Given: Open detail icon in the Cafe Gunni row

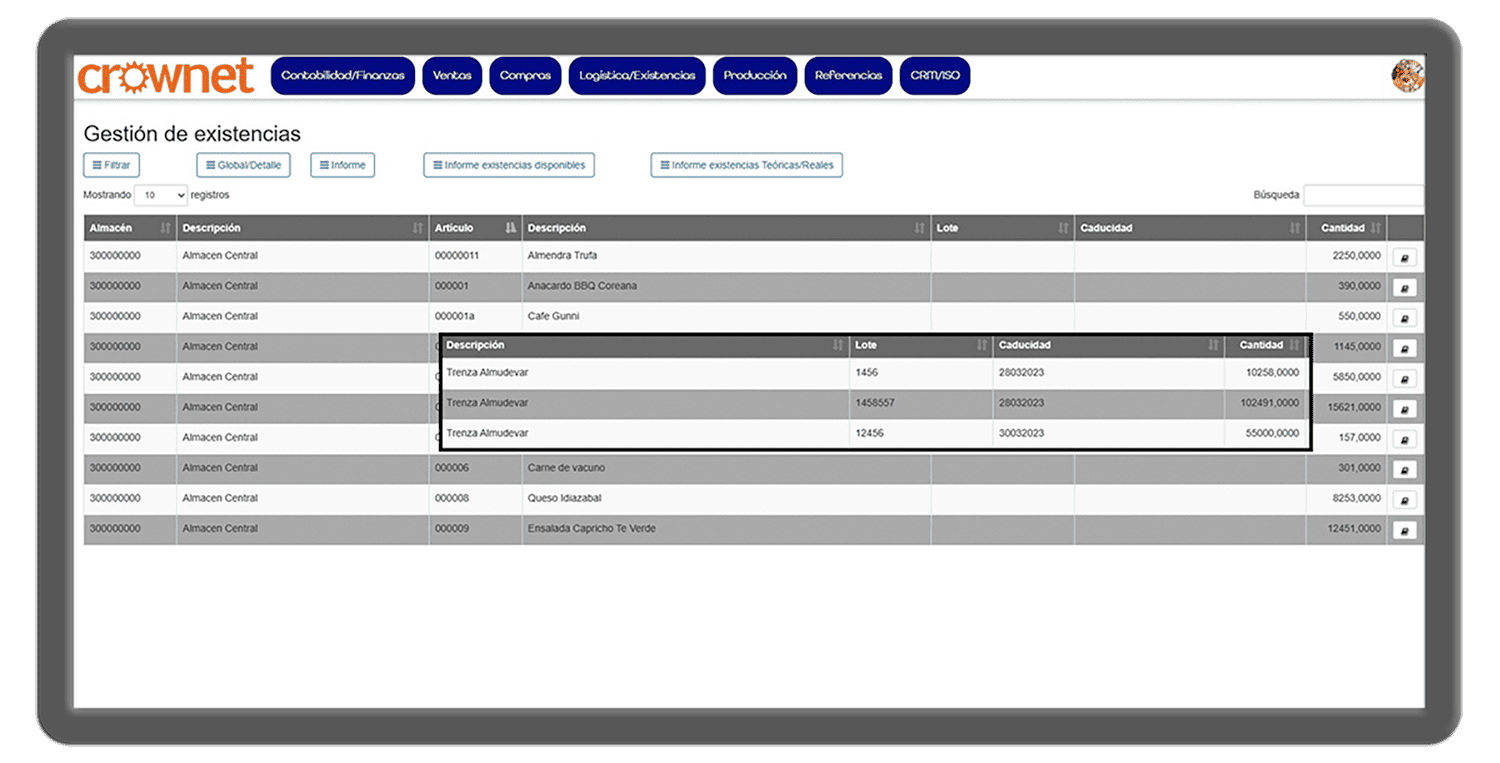Looking at the screenshot, I should 1404,318.
